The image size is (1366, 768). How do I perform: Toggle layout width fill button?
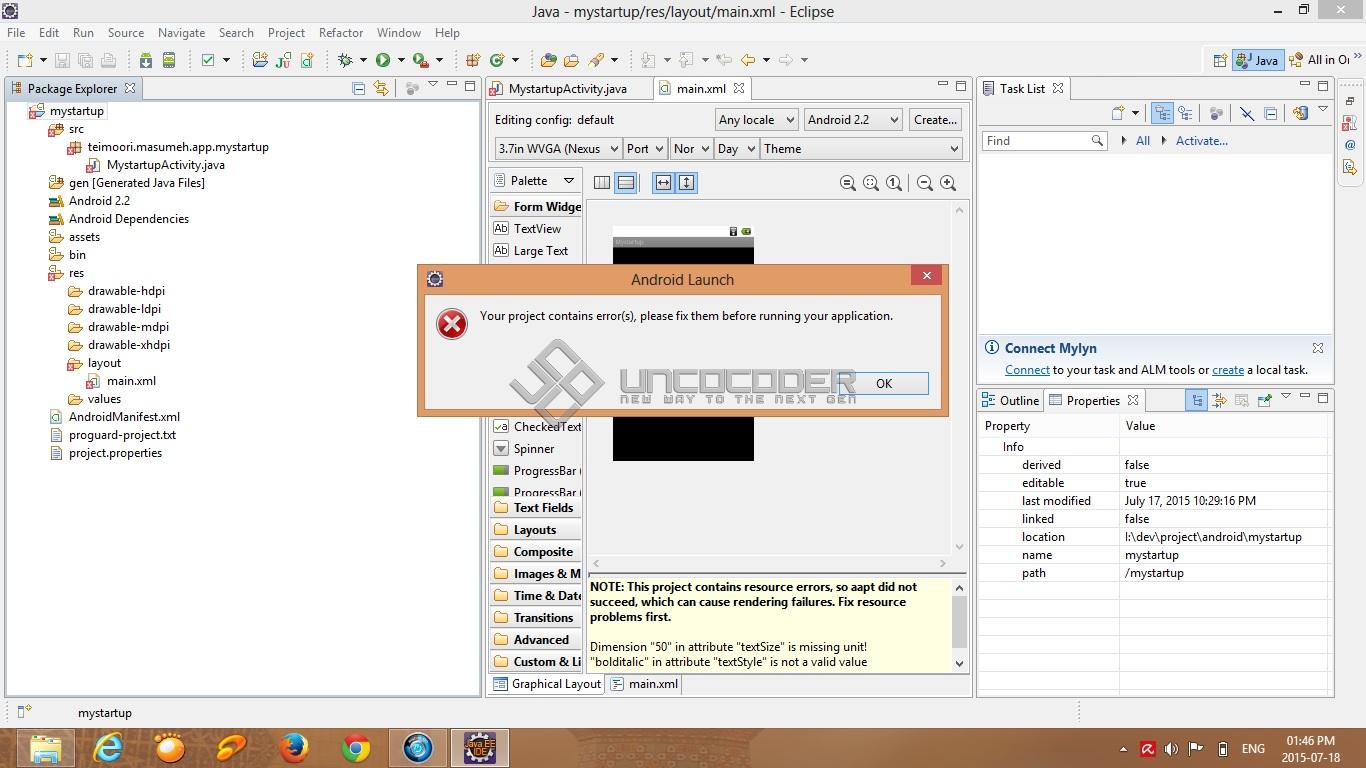663,182
